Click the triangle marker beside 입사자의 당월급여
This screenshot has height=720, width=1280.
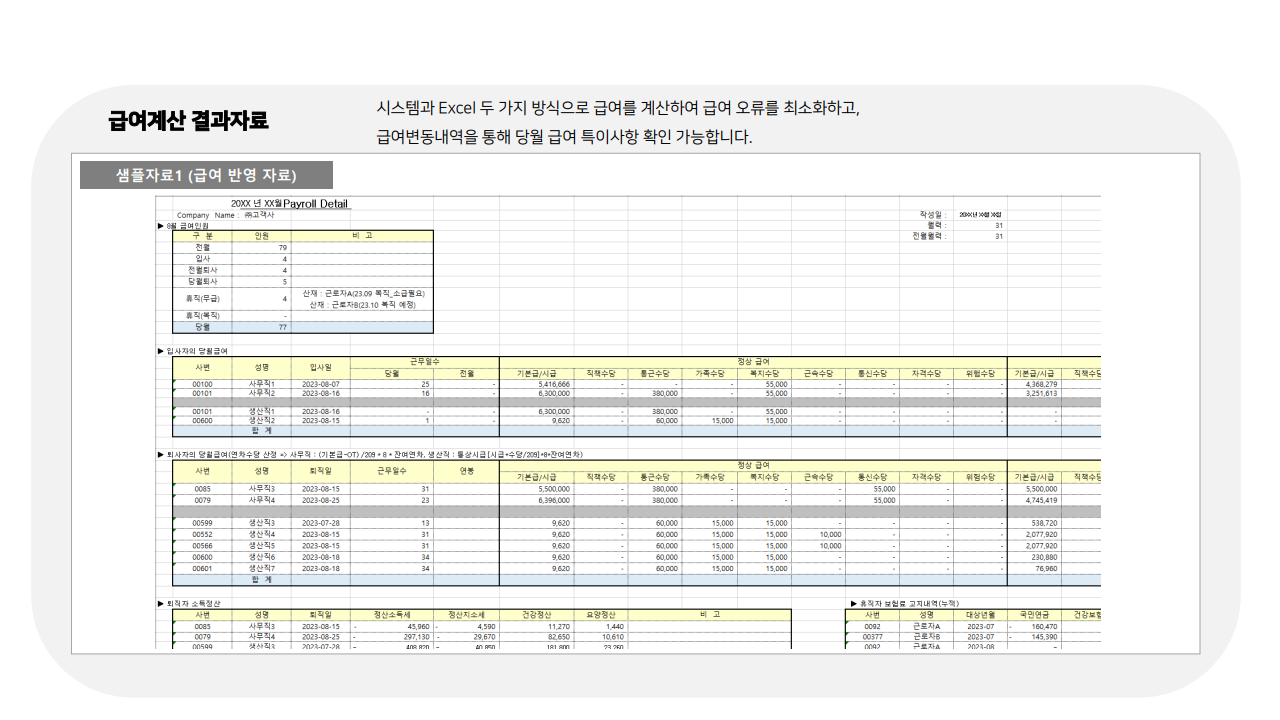160,351
